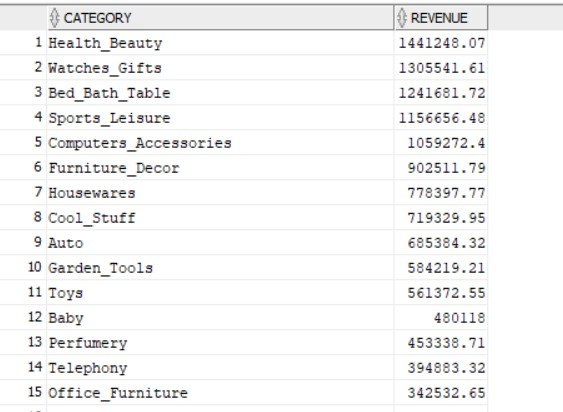Image resolution: width=563 pixels, height=412 pixels.
Task: Click revenue value 1305541.61
Action: pyautogui.click(x=442, y=68)
